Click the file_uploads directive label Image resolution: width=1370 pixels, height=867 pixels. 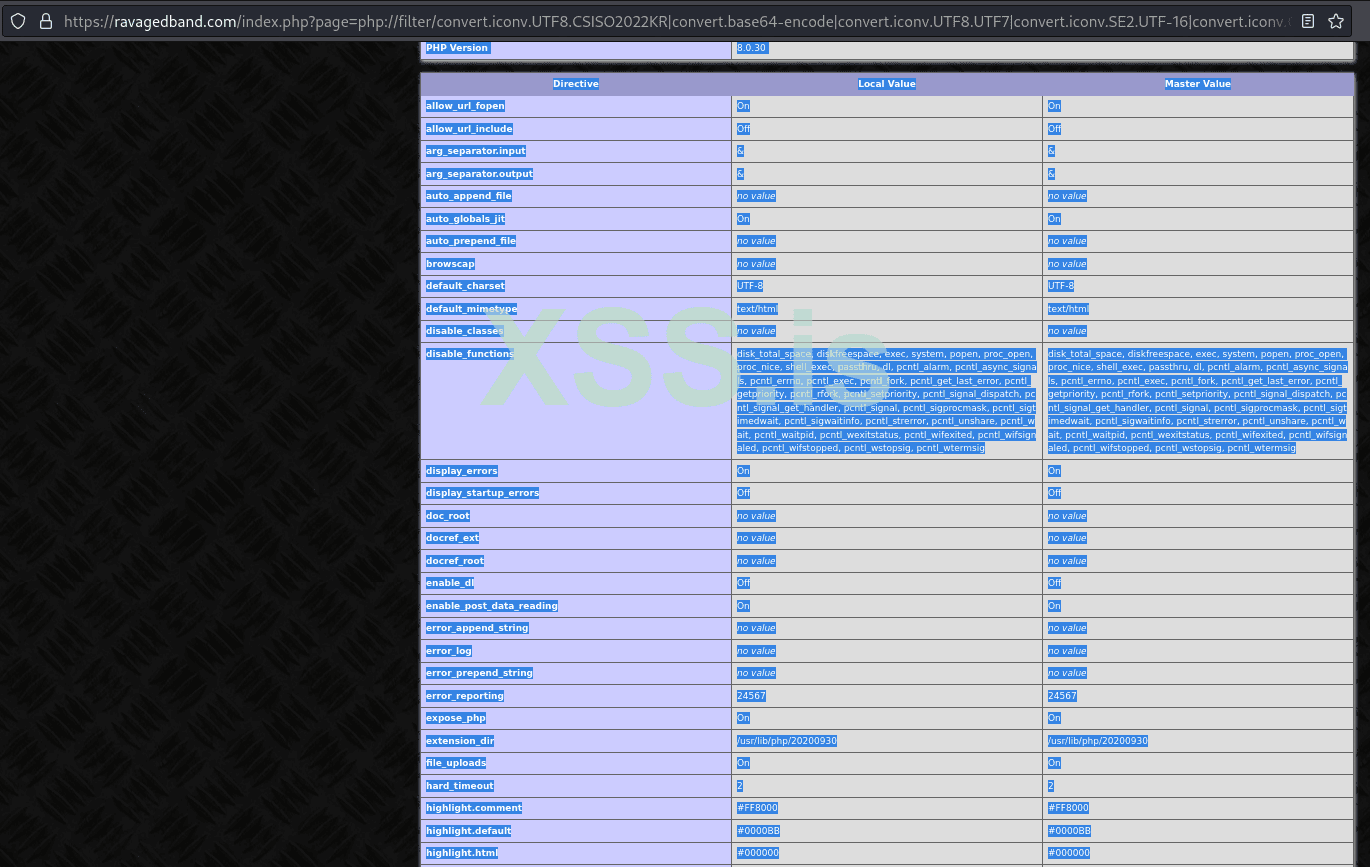[x=454, y=762]
